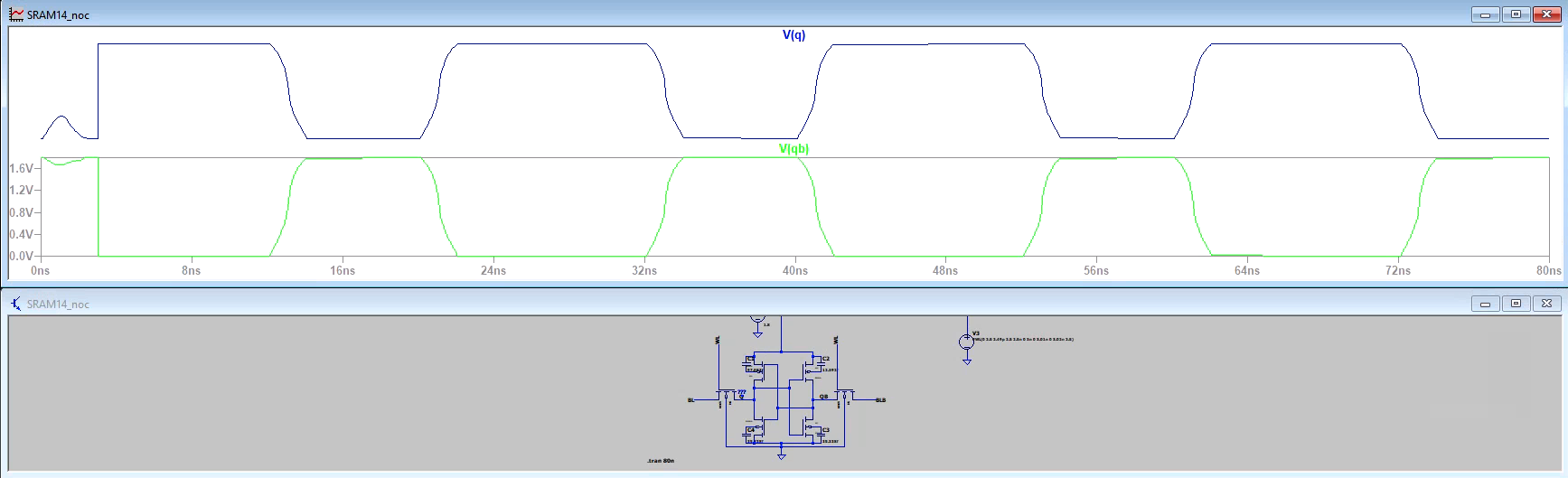Click the .tran 80n directive
The height and width of the screenshot is (478, 1568).
click(661, 461)
